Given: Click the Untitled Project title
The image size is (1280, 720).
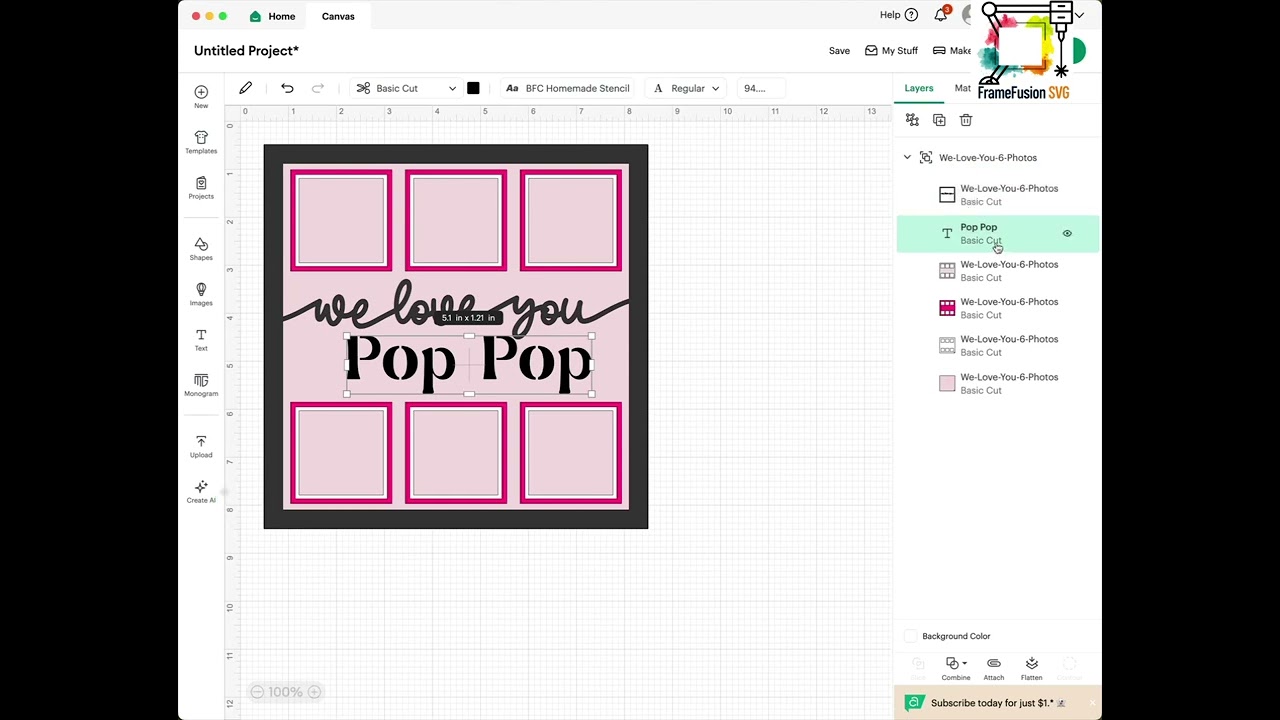Looking at the screenshot, I should click(x=246, y=51).
